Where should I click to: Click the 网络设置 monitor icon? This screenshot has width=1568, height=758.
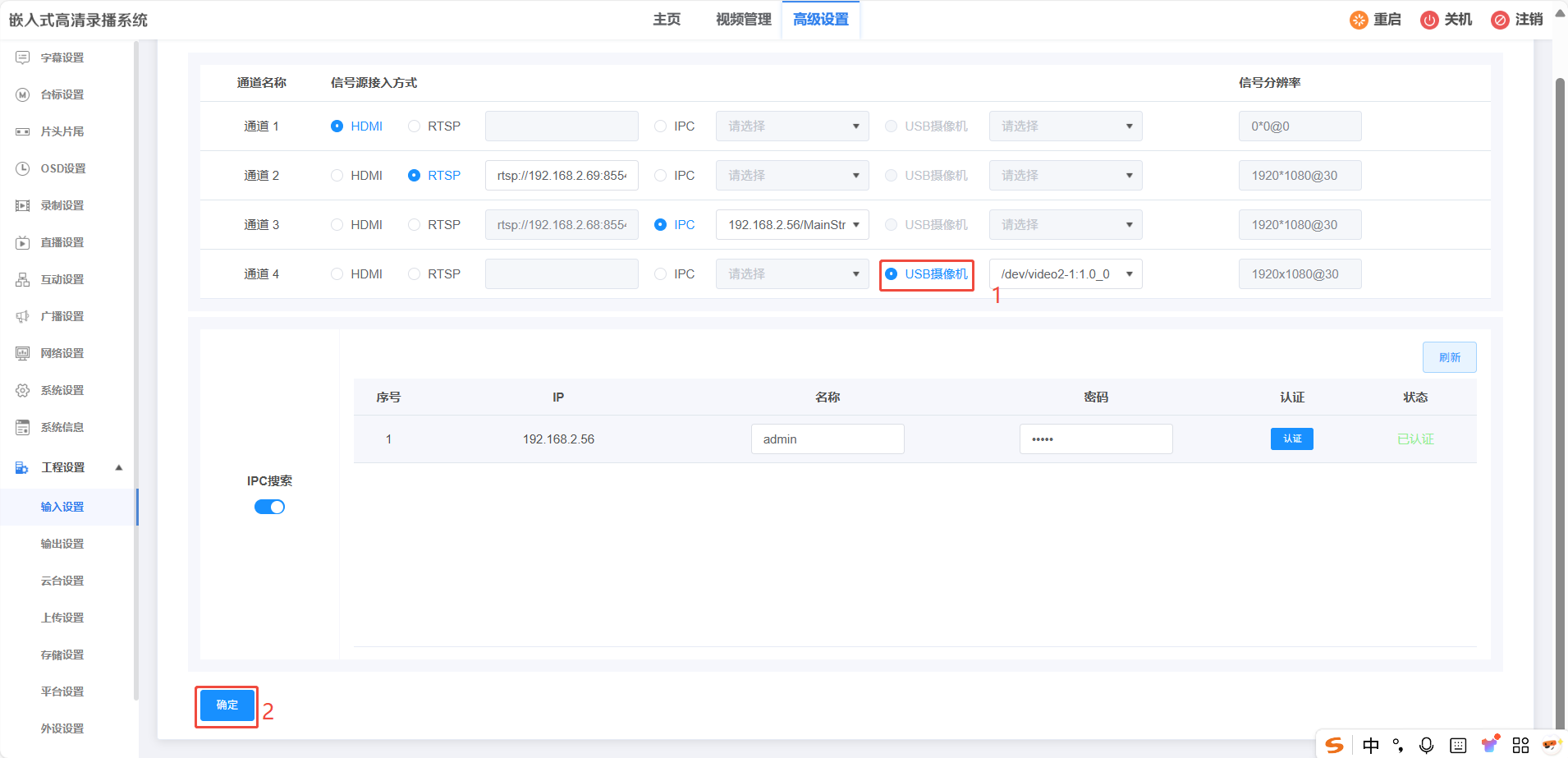[23, 353]
